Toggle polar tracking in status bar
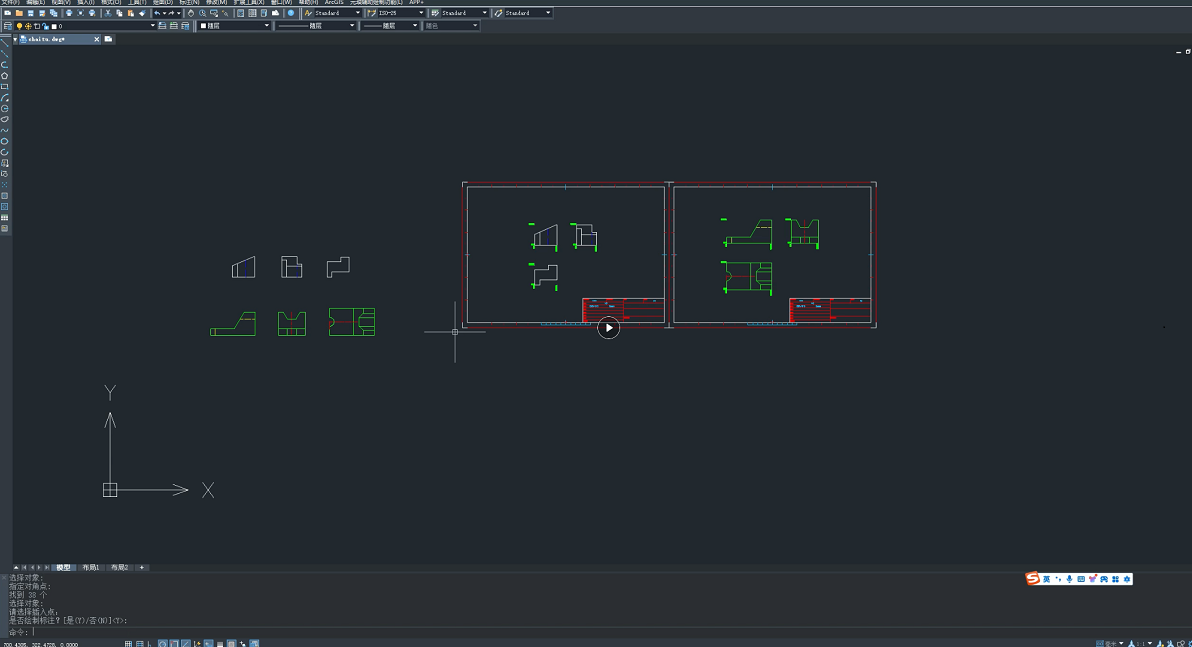The height and width of the screenshot is (647, 1192). point(162,643)
